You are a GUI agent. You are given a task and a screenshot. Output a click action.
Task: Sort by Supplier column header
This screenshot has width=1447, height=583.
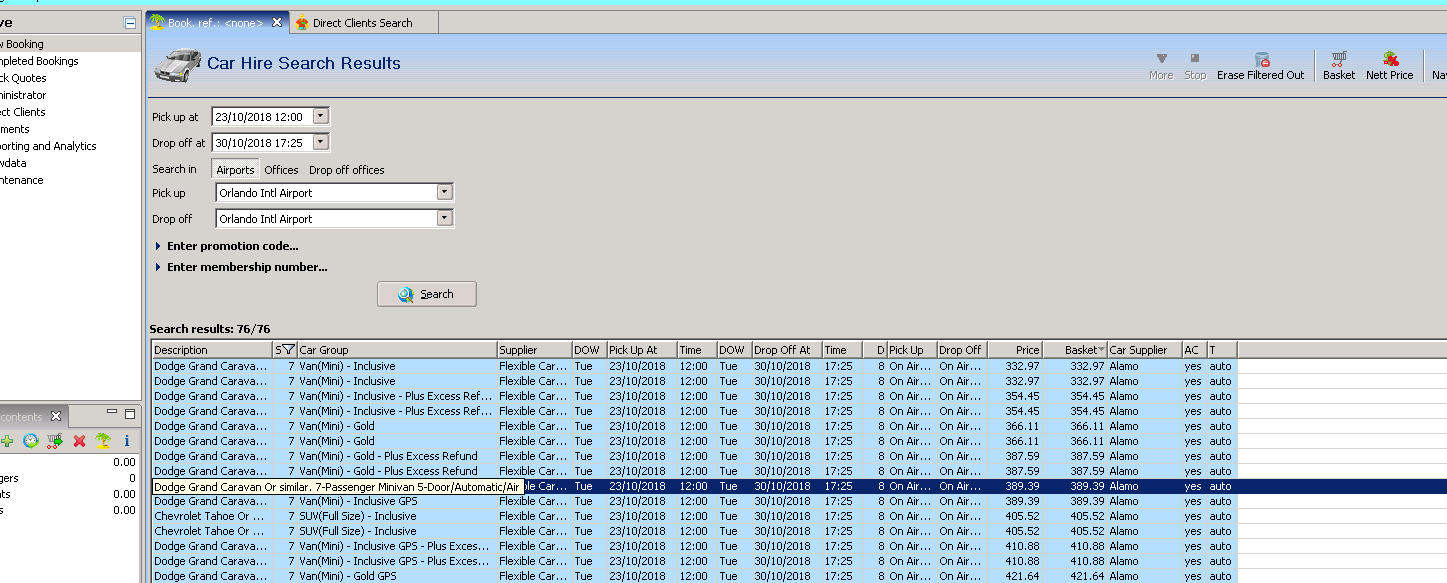tap(534, 350)
